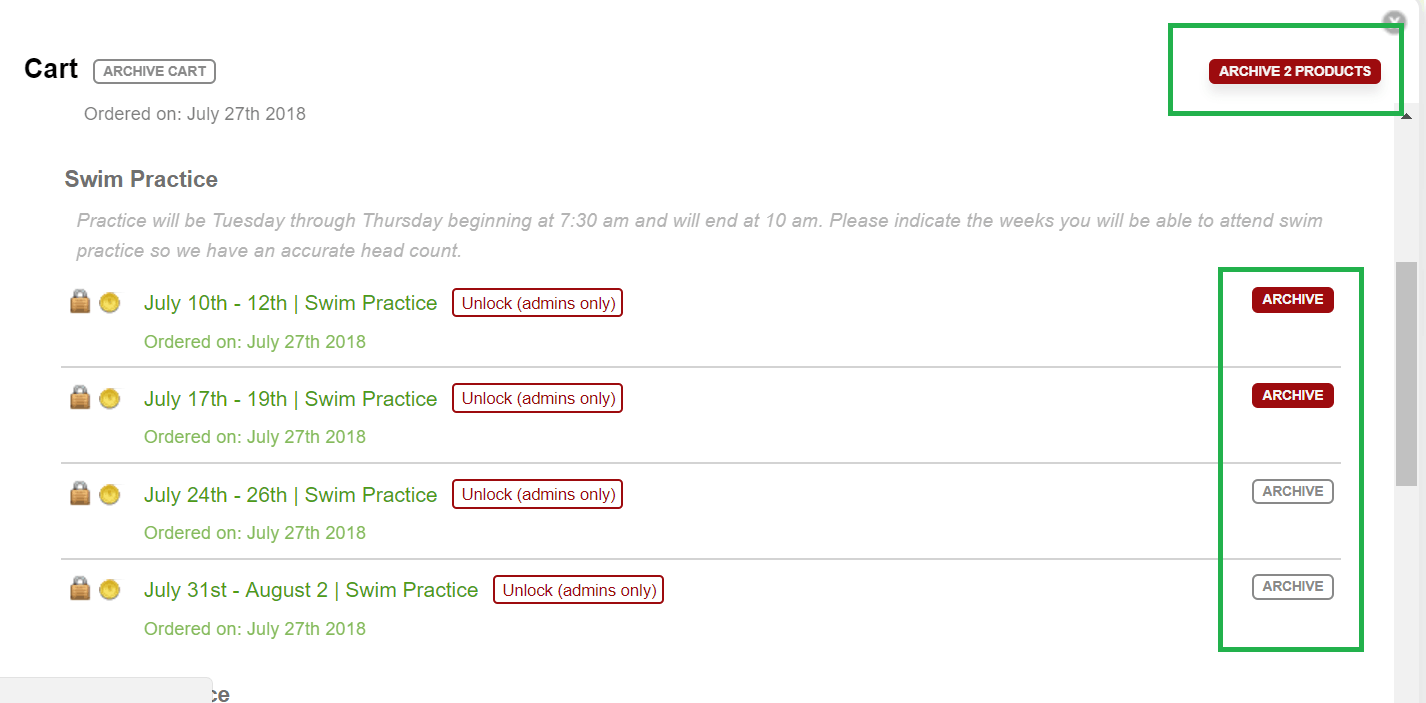Viewport: 1426px width, 703px height.
Task: Click gold coin icon for July 31st - August 2
Action: (x=109, y=589)
